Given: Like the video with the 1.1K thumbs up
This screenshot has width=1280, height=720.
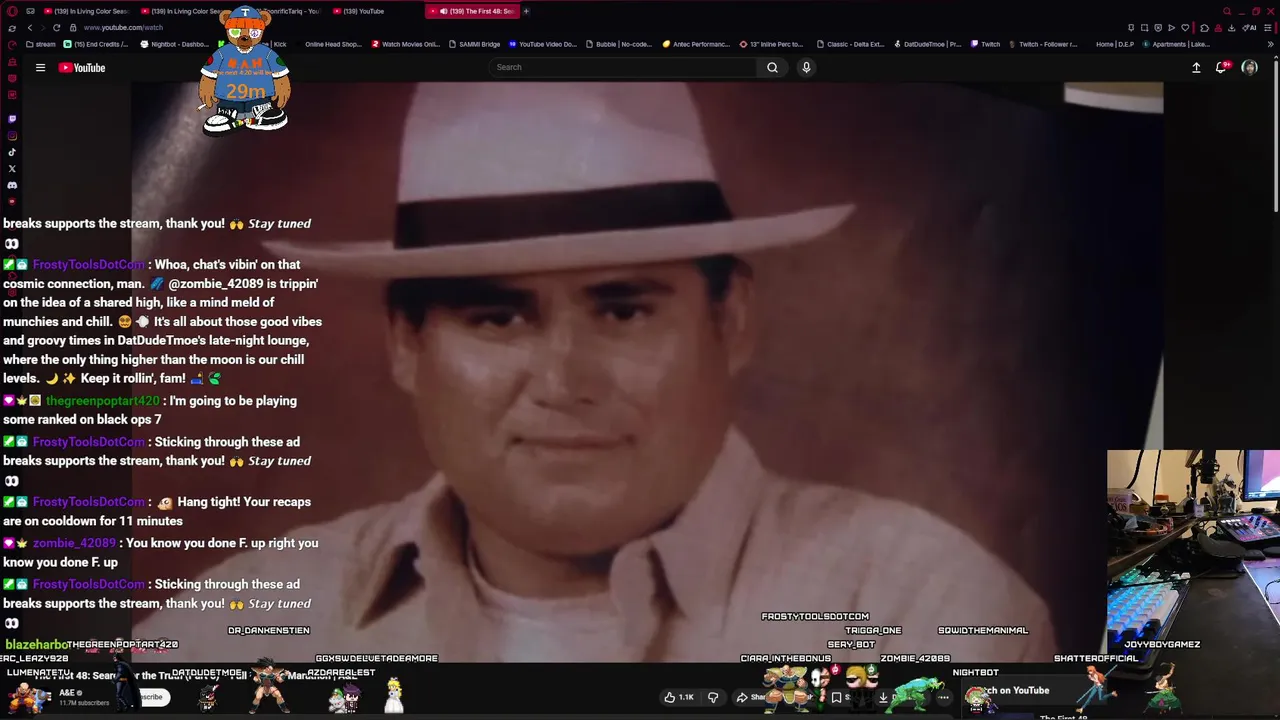Looking at the screenshot, I should click(x=680, y=697).
